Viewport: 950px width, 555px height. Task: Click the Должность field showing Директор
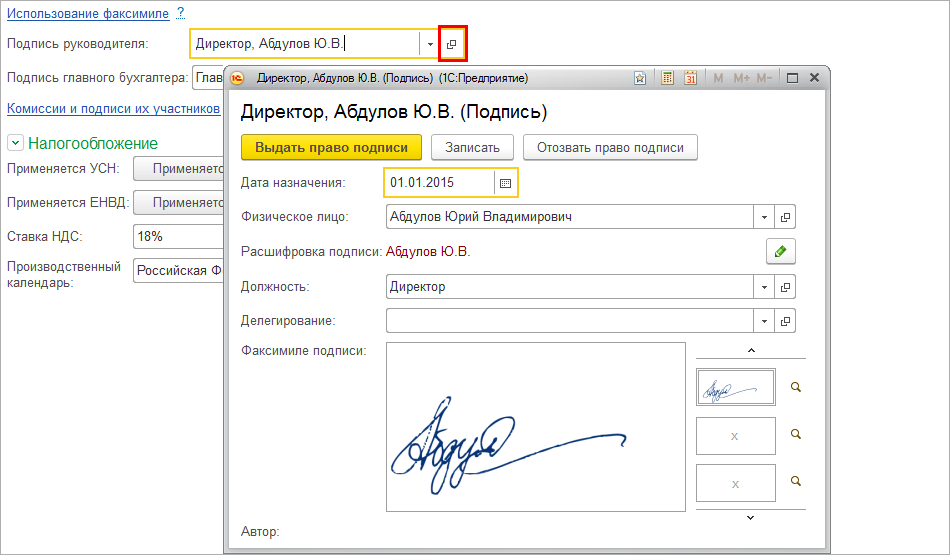(x=570, y=287)
